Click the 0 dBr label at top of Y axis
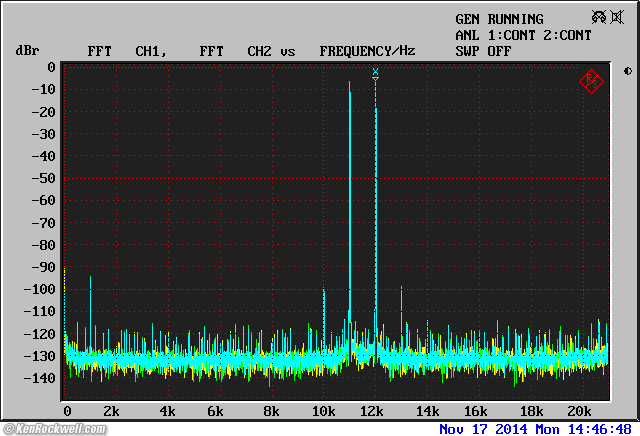This screenshot has height=436, width=640. click(x=51, y=67)
